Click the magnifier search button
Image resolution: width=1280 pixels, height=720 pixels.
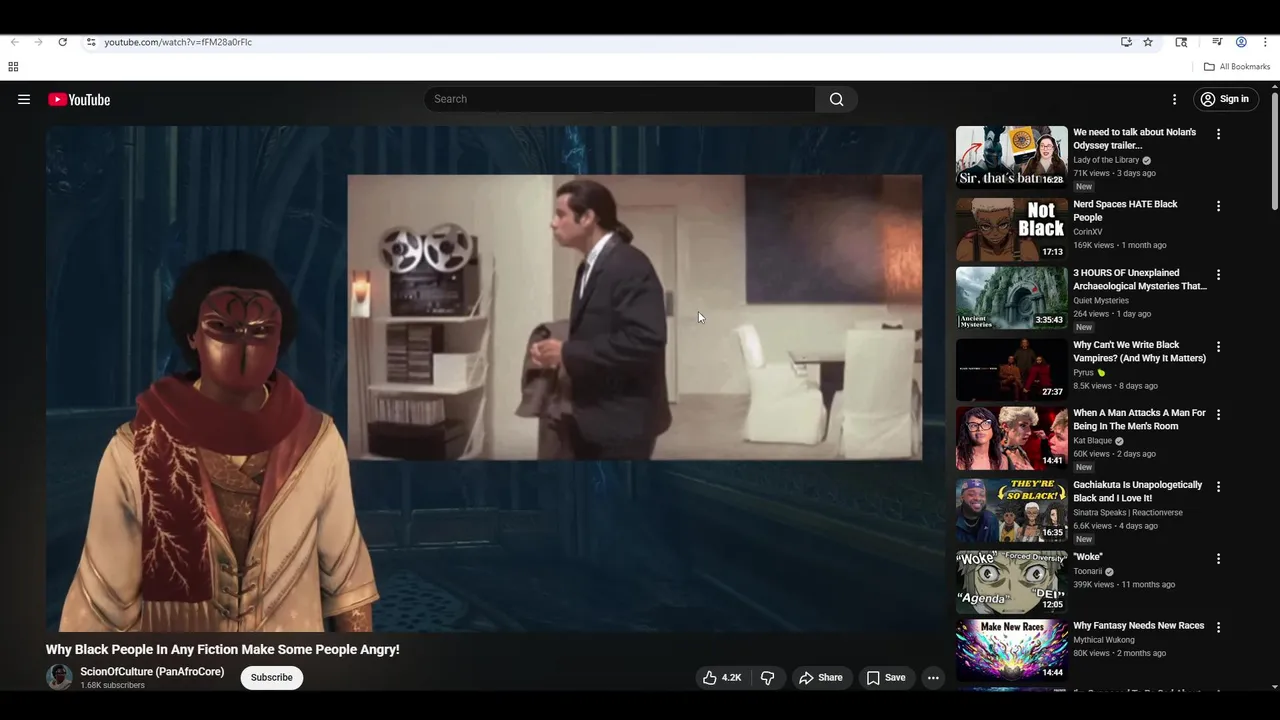[x=837, y=99]
